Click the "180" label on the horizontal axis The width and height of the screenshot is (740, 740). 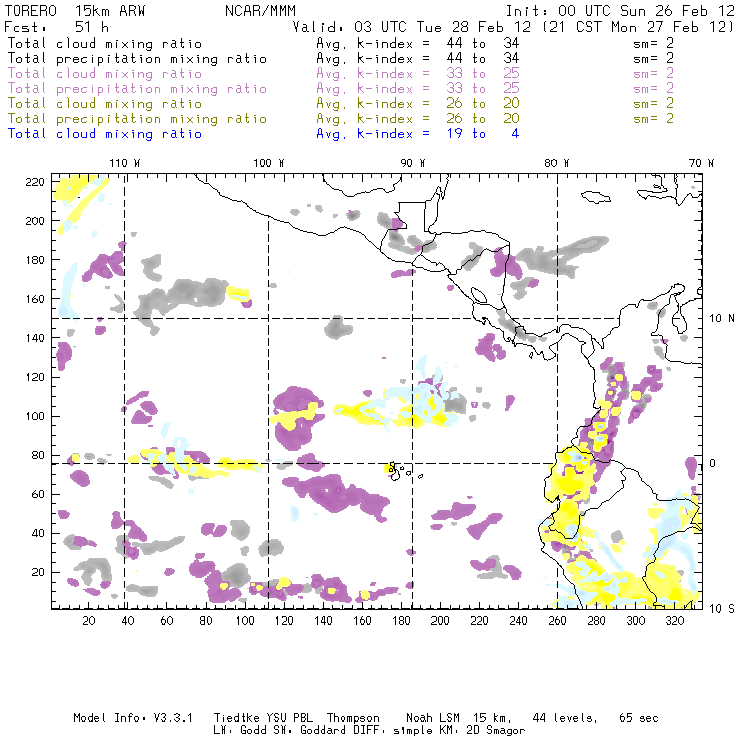(401, 621)
